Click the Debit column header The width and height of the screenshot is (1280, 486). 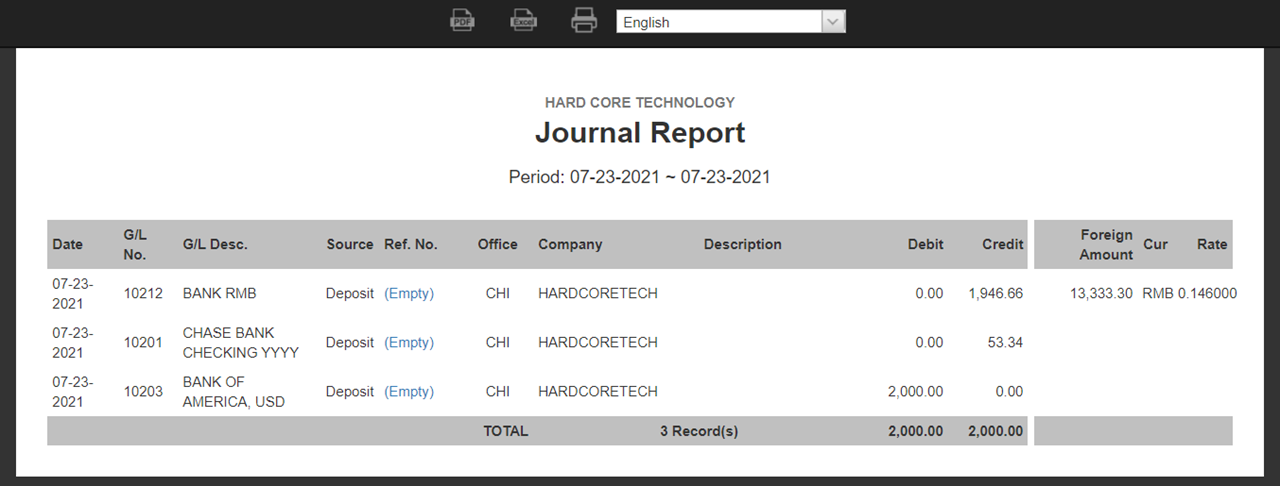925,244
